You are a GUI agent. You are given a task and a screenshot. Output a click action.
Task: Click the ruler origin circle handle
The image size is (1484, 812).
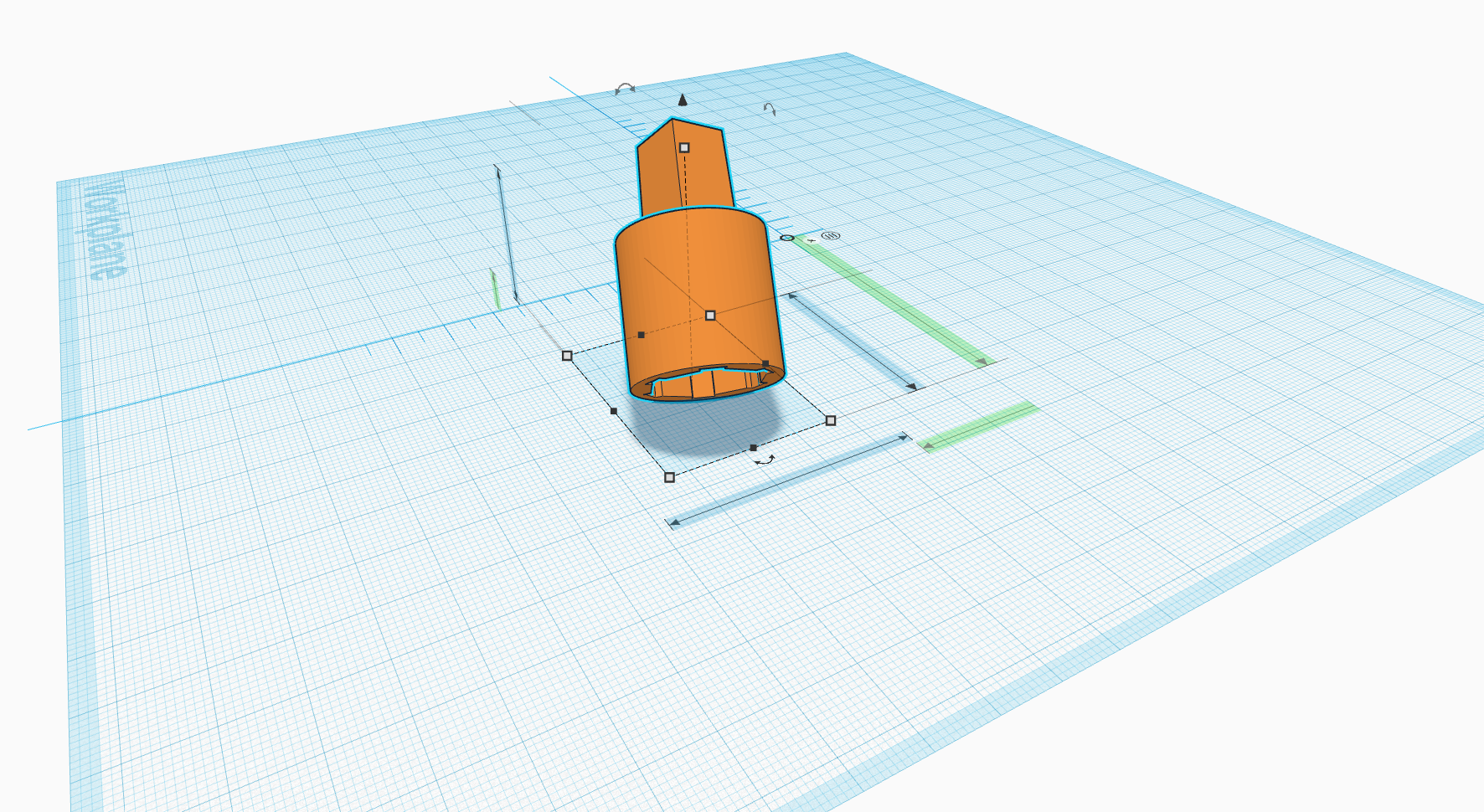(787, 238)
